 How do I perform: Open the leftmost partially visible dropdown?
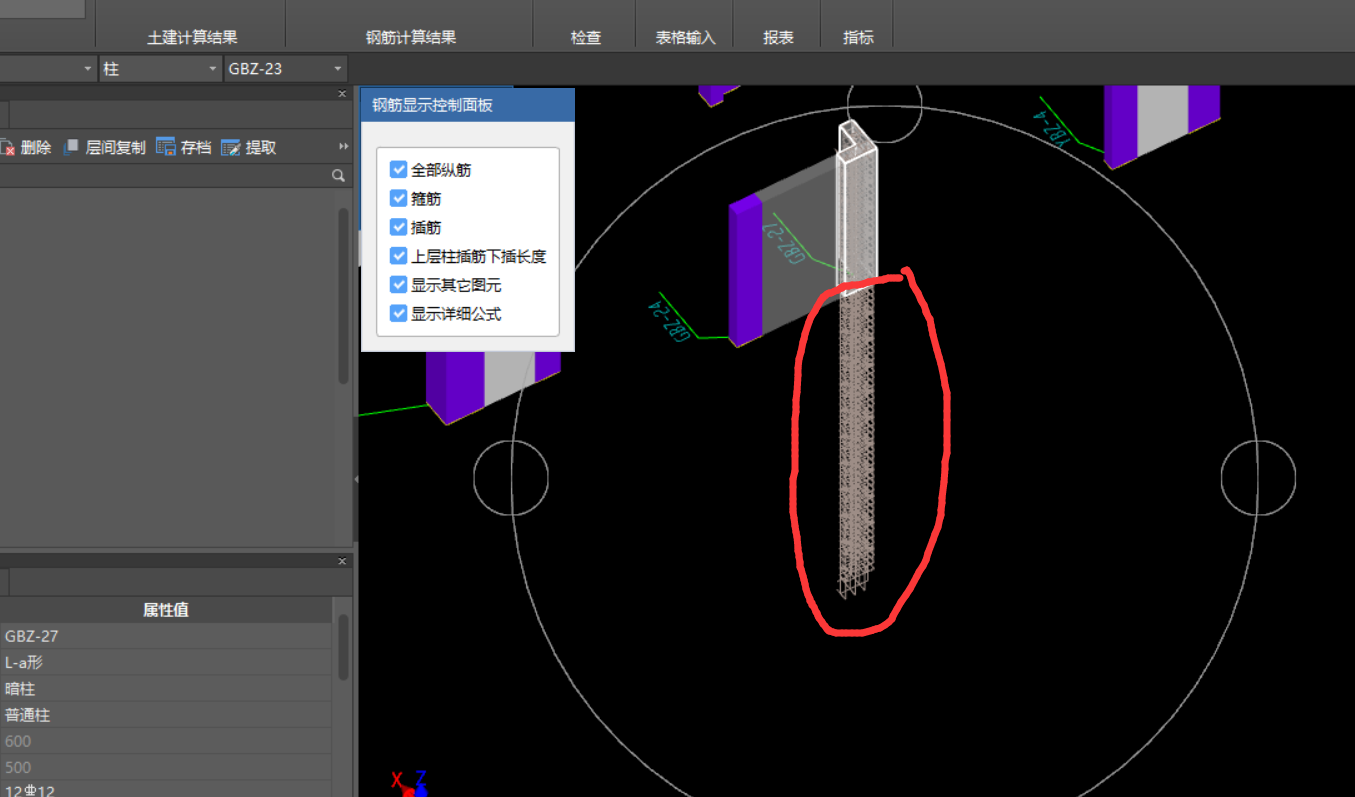pos(47,69)
